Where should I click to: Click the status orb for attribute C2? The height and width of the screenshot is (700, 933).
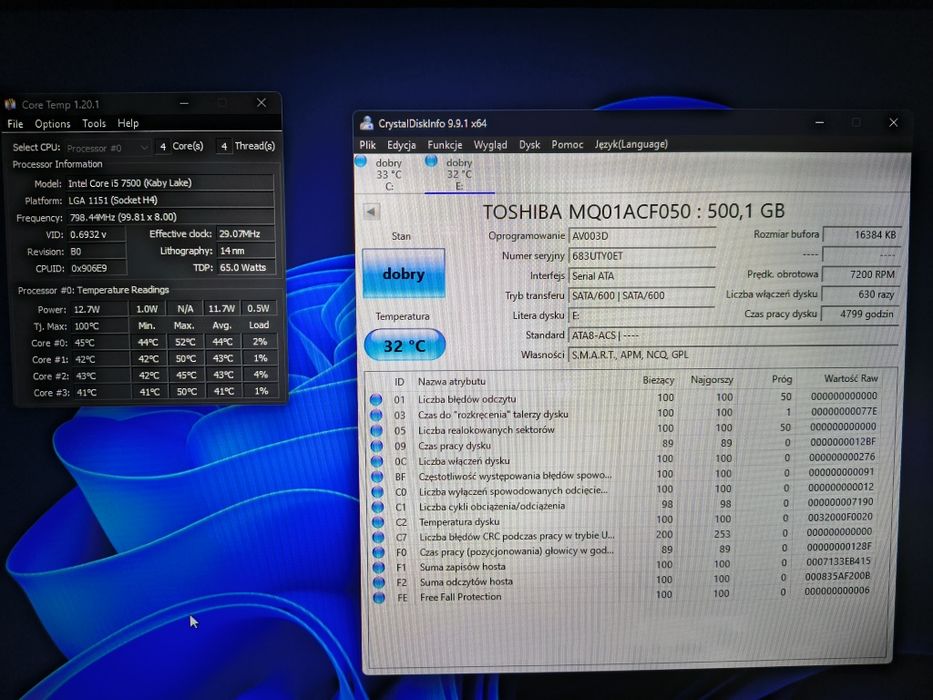(378, 522)
